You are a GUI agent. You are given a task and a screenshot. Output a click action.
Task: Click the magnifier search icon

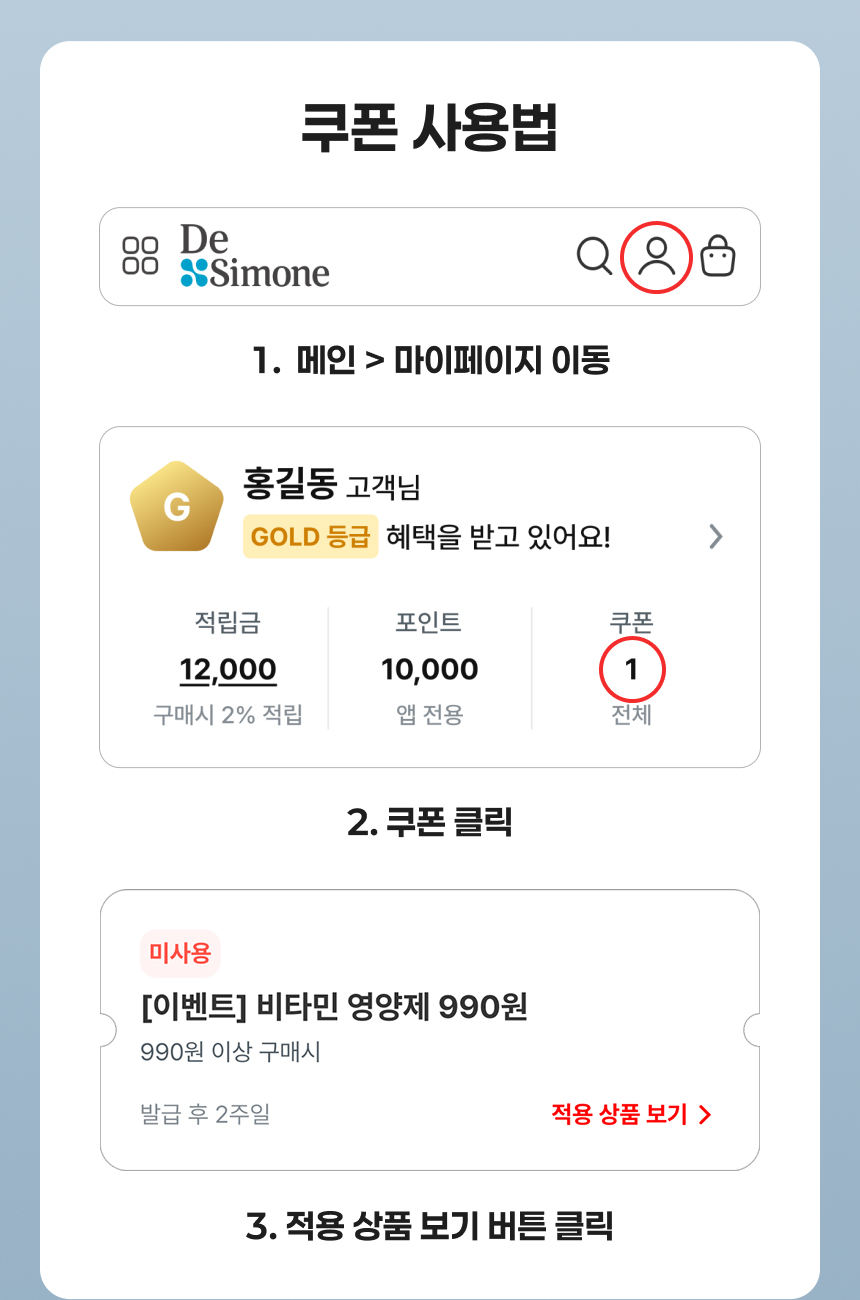[x=595, y=256]
